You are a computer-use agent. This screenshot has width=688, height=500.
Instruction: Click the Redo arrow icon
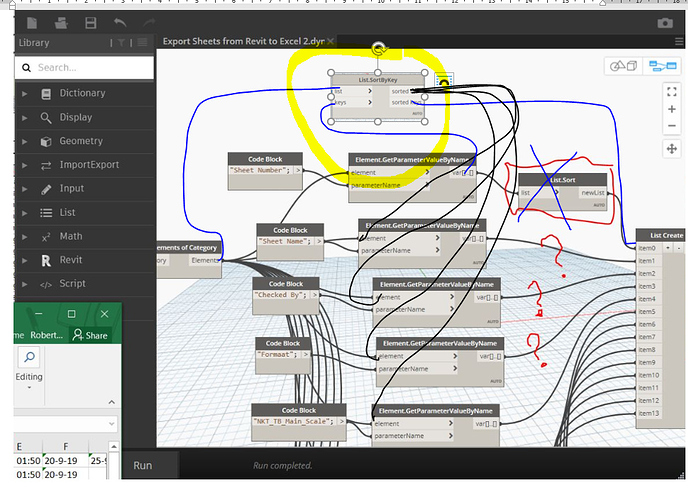tap(149, 22)
